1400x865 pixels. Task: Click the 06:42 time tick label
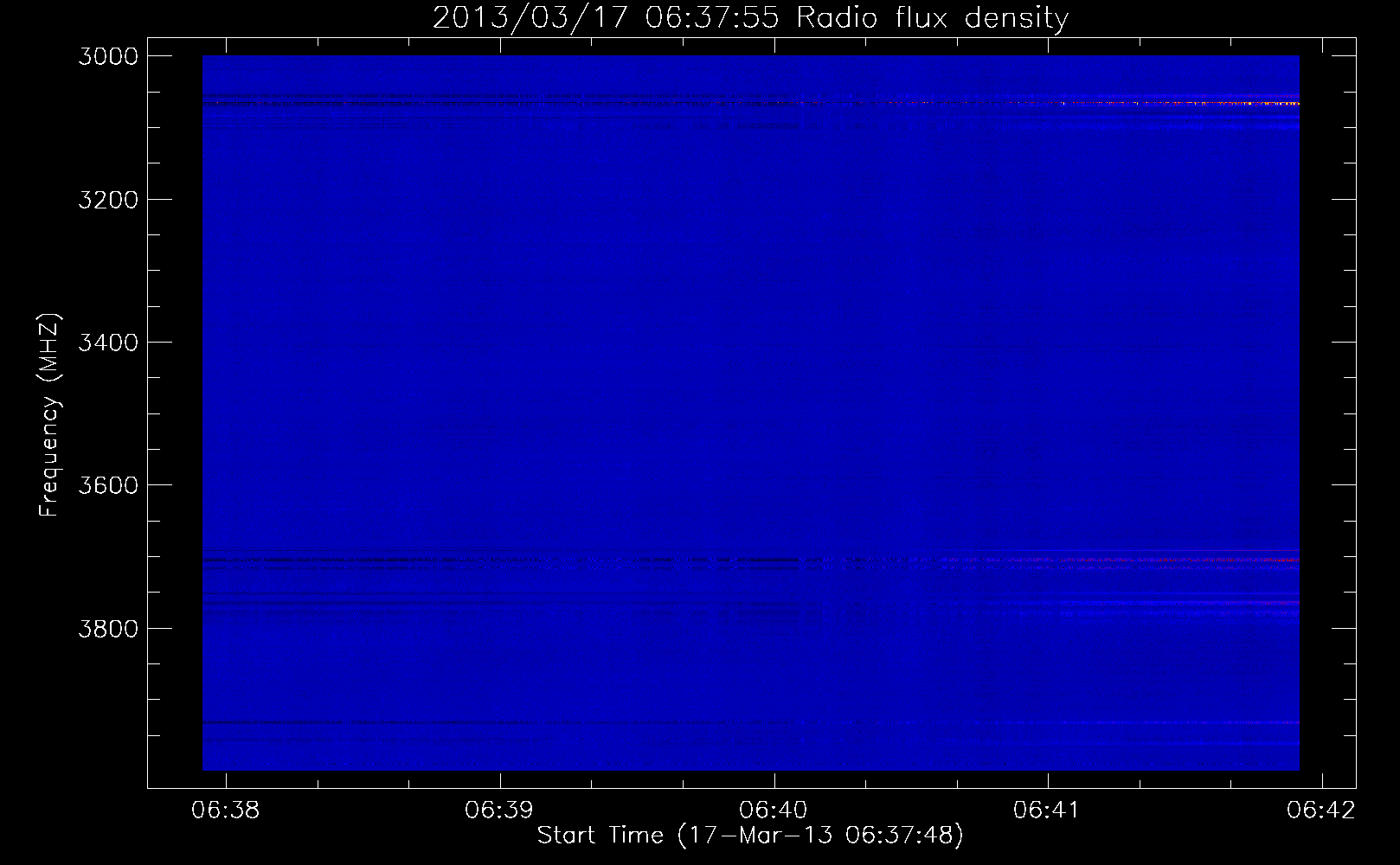click(x=1321, y=810)
